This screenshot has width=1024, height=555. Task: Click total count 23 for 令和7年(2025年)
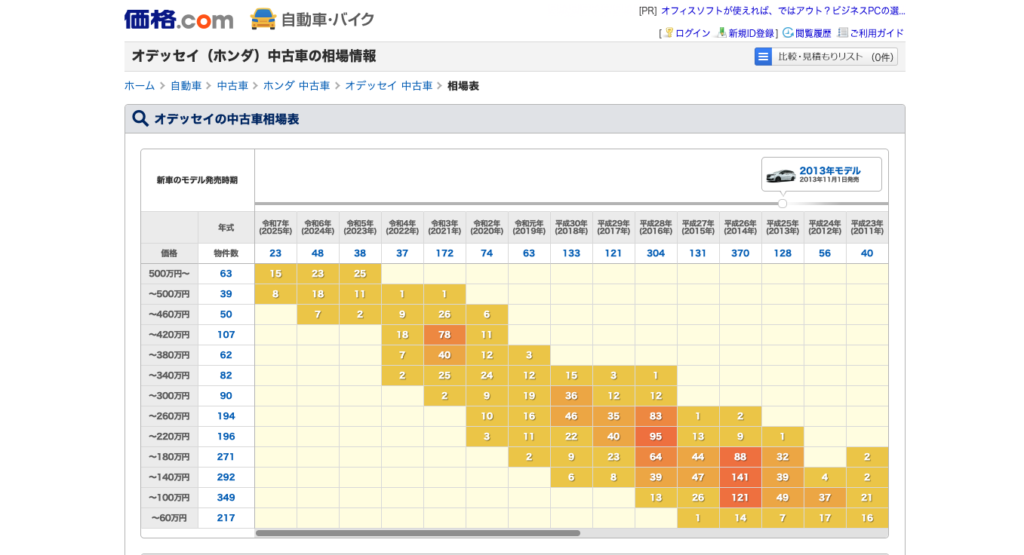tap(276, 253)
